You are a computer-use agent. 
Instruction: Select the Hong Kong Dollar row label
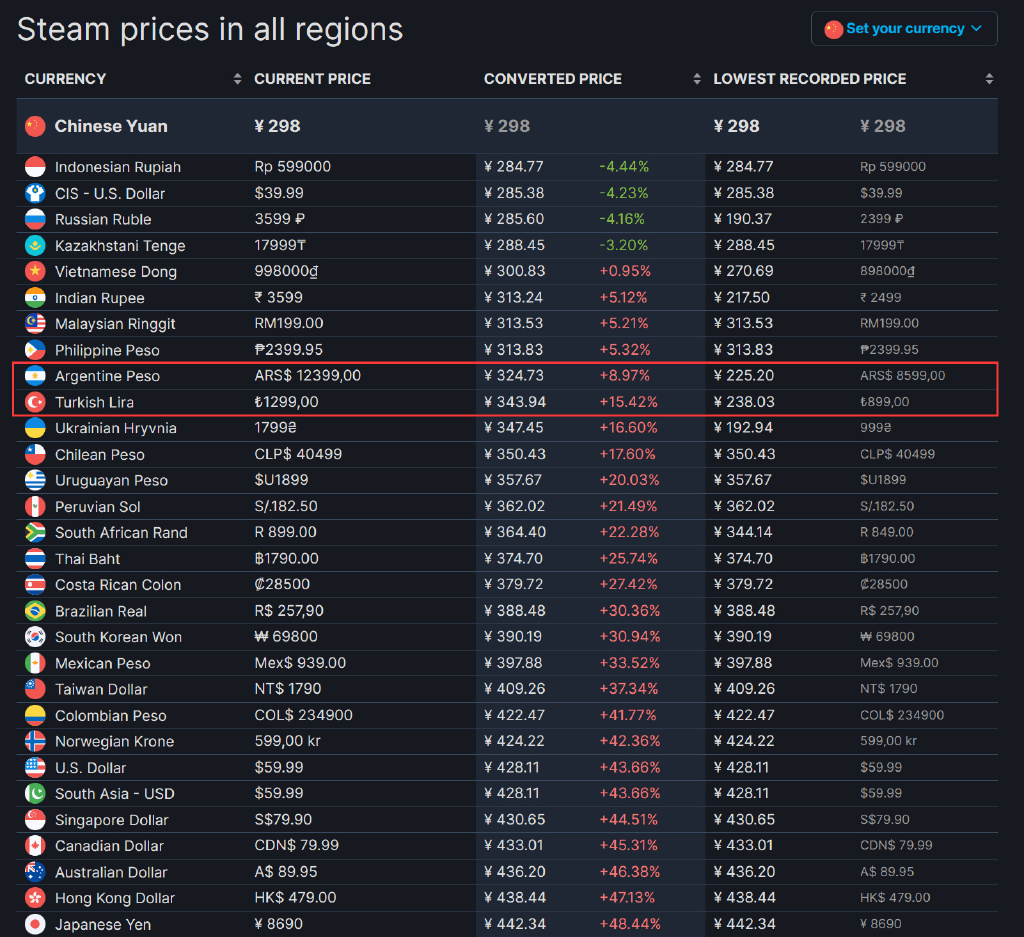[x=115, y=898]
